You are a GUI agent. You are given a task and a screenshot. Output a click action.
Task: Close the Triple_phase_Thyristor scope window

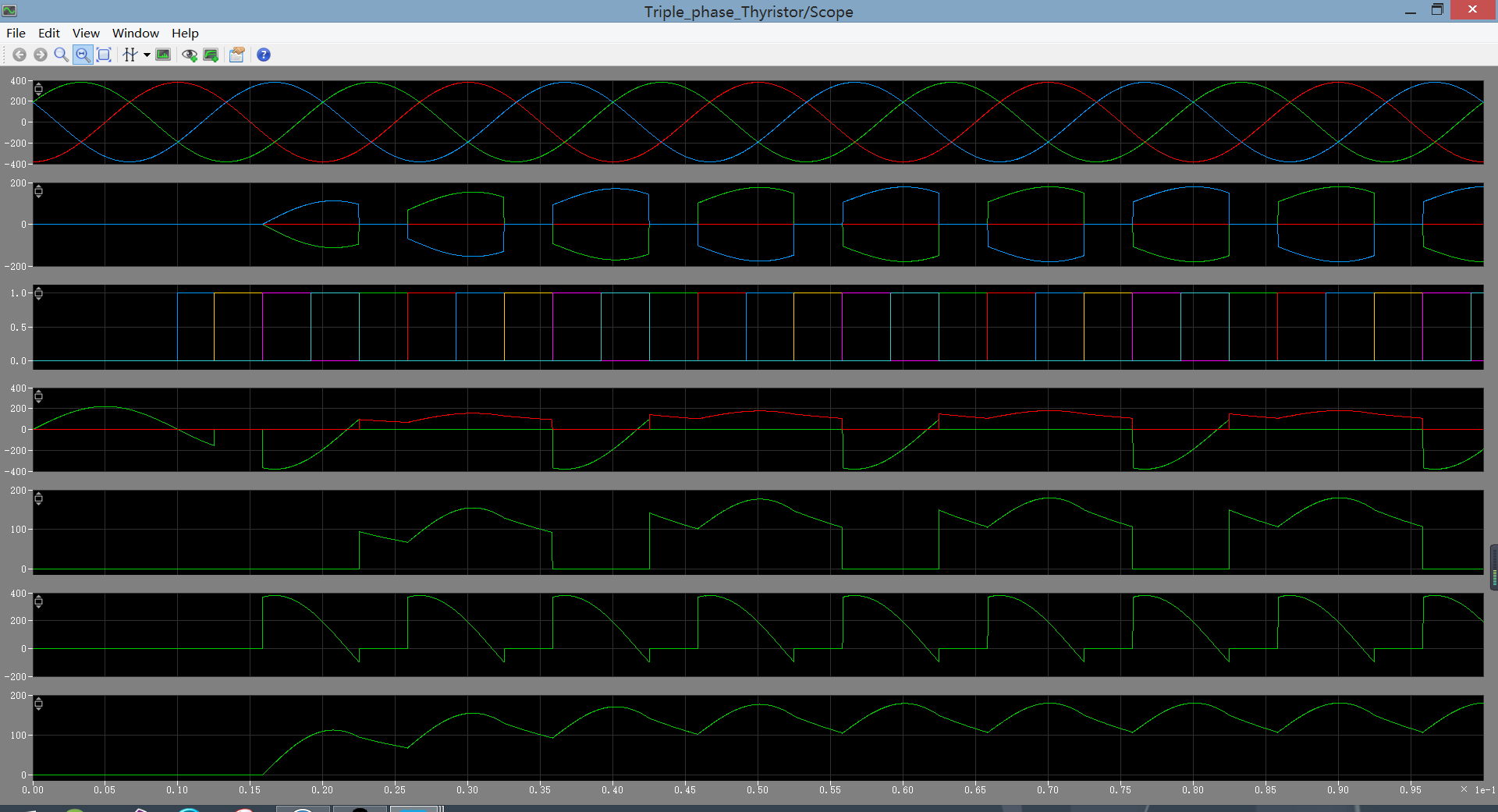[x=1472, y=9]
